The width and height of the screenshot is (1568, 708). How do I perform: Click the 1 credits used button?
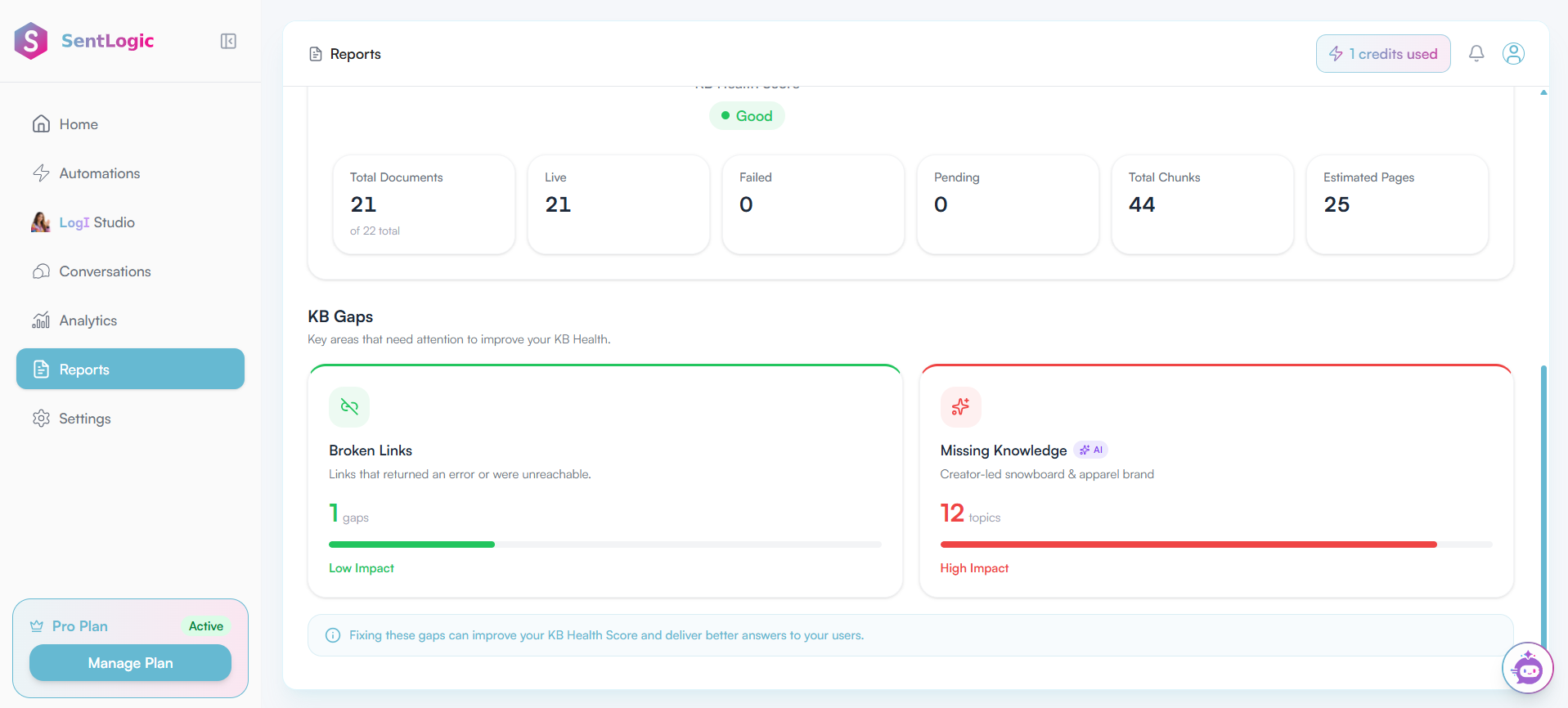point(1383,54)
